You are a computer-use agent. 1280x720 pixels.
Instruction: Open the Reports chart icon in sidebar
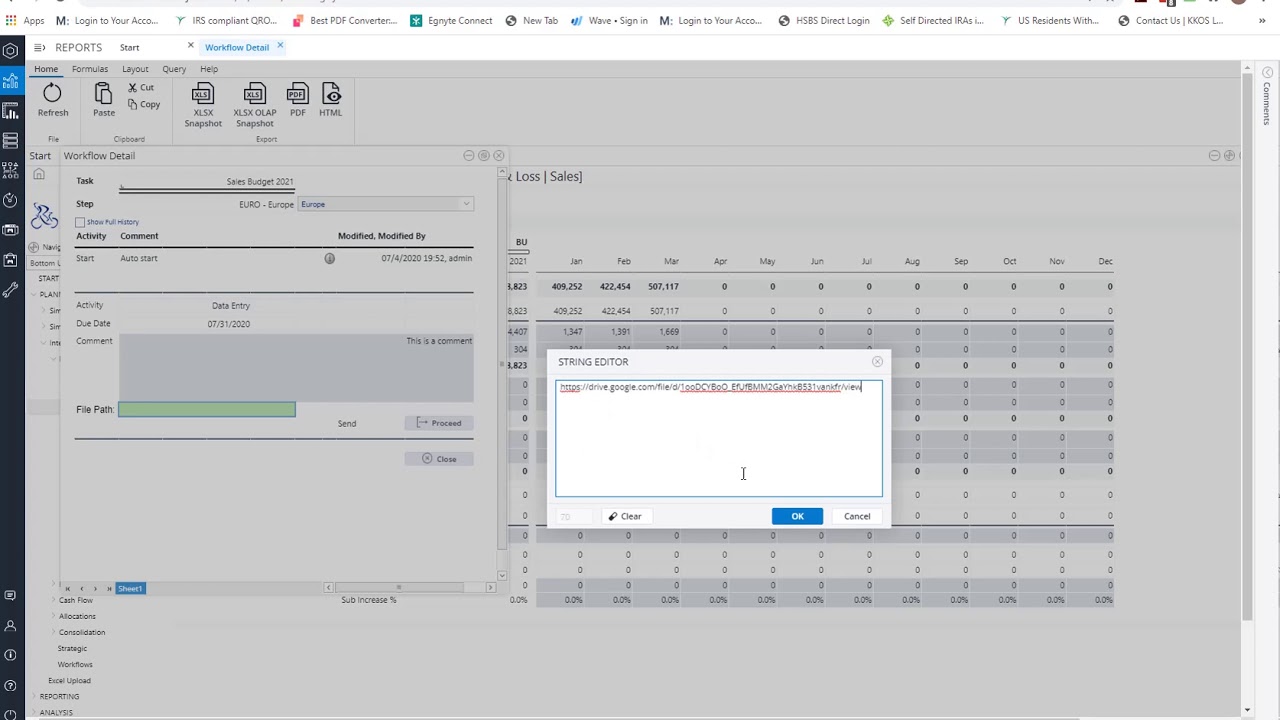(x=11, y=81)
